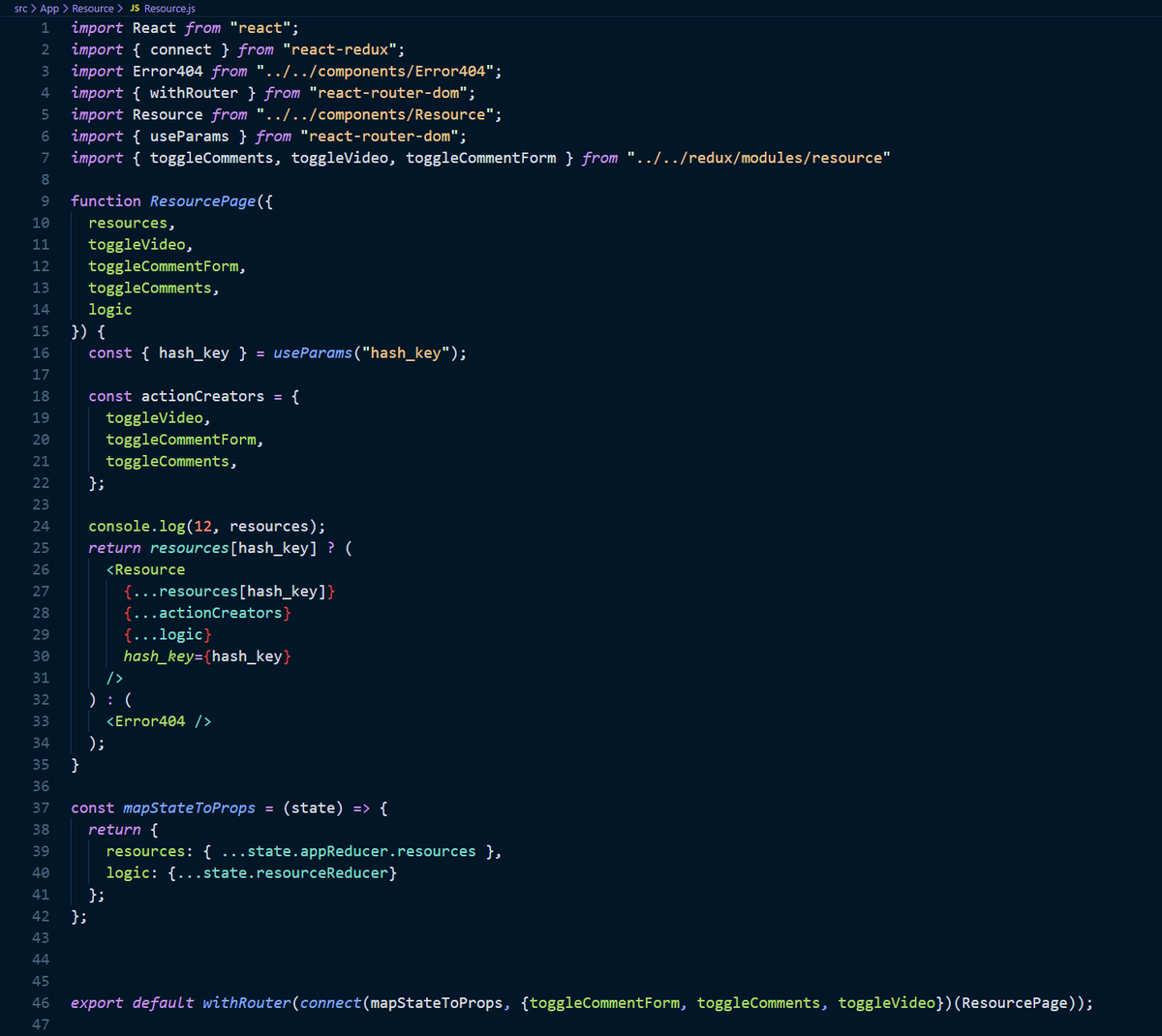
Task: Click the ResourcePage function name on line 9
Action: click(202, 201)
